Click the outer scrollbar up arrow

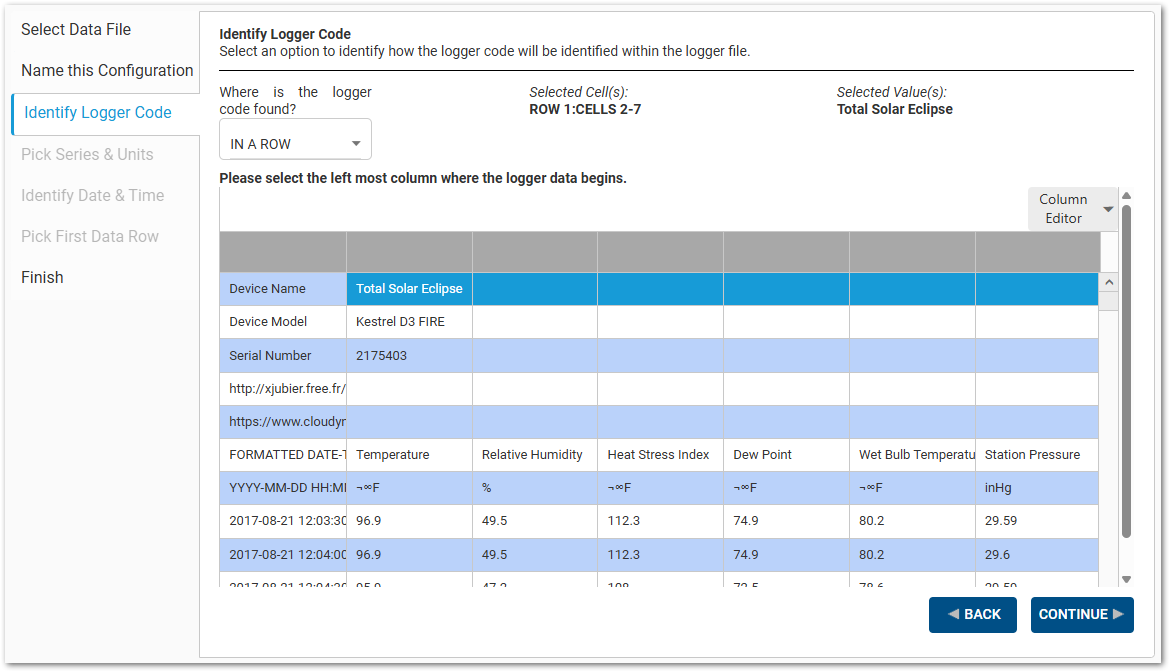(x=1127, y=195)
